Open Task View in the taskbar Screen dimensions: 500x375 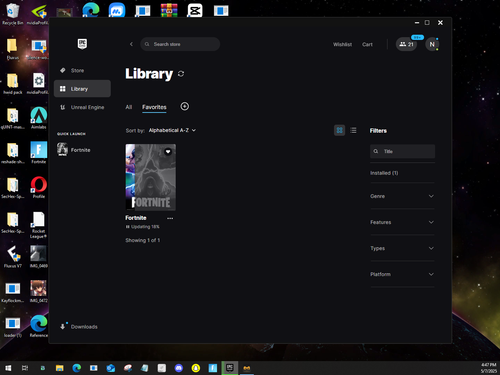point(25,368)
